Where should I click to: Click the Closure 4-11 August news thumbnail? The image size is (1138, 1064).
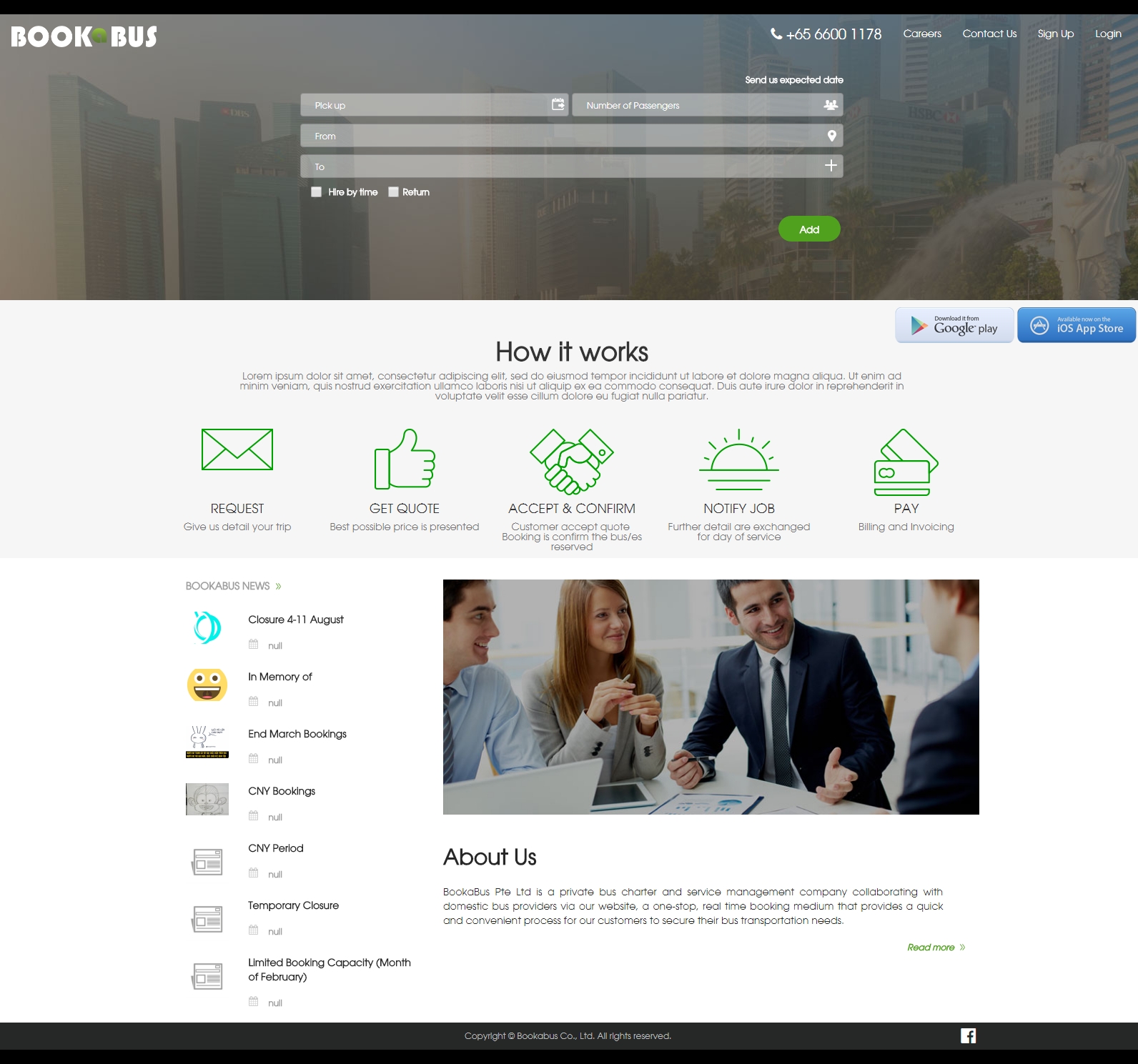[x=207, y=627]
